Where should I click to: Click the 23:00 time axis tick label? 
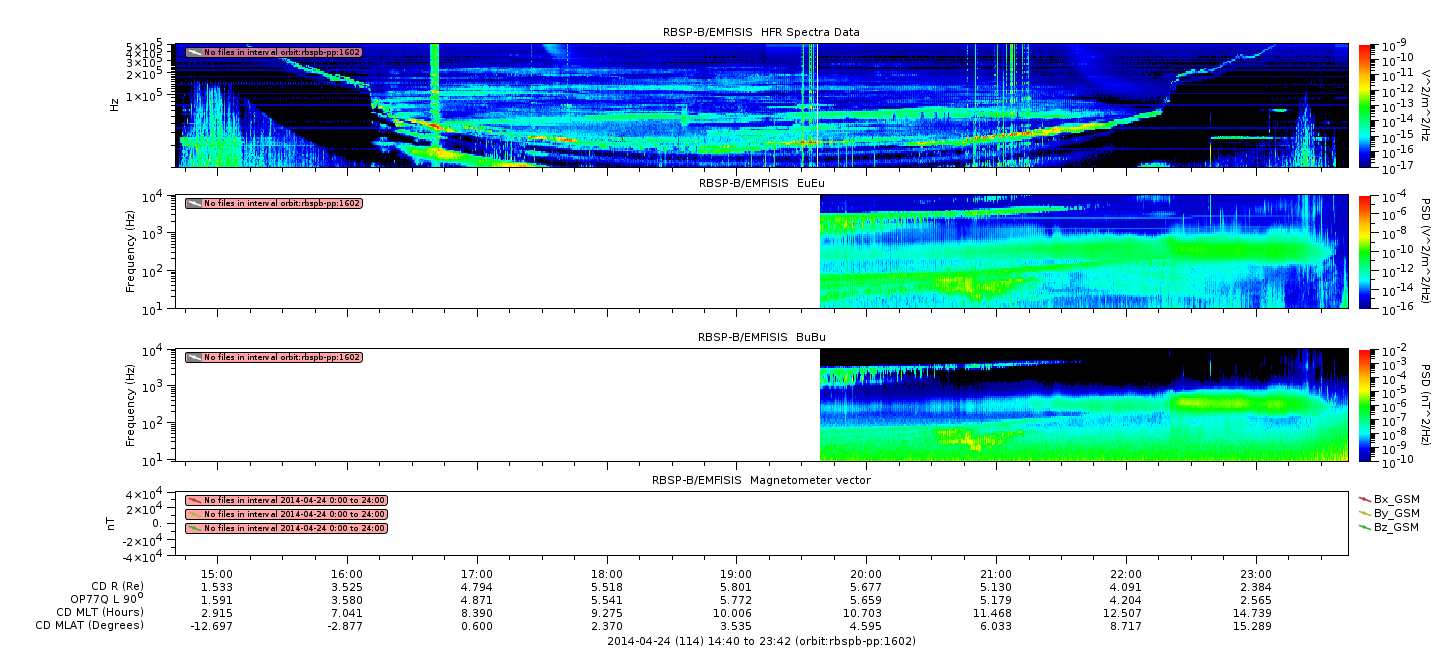pyautogui.click(x=1256, y=574)
